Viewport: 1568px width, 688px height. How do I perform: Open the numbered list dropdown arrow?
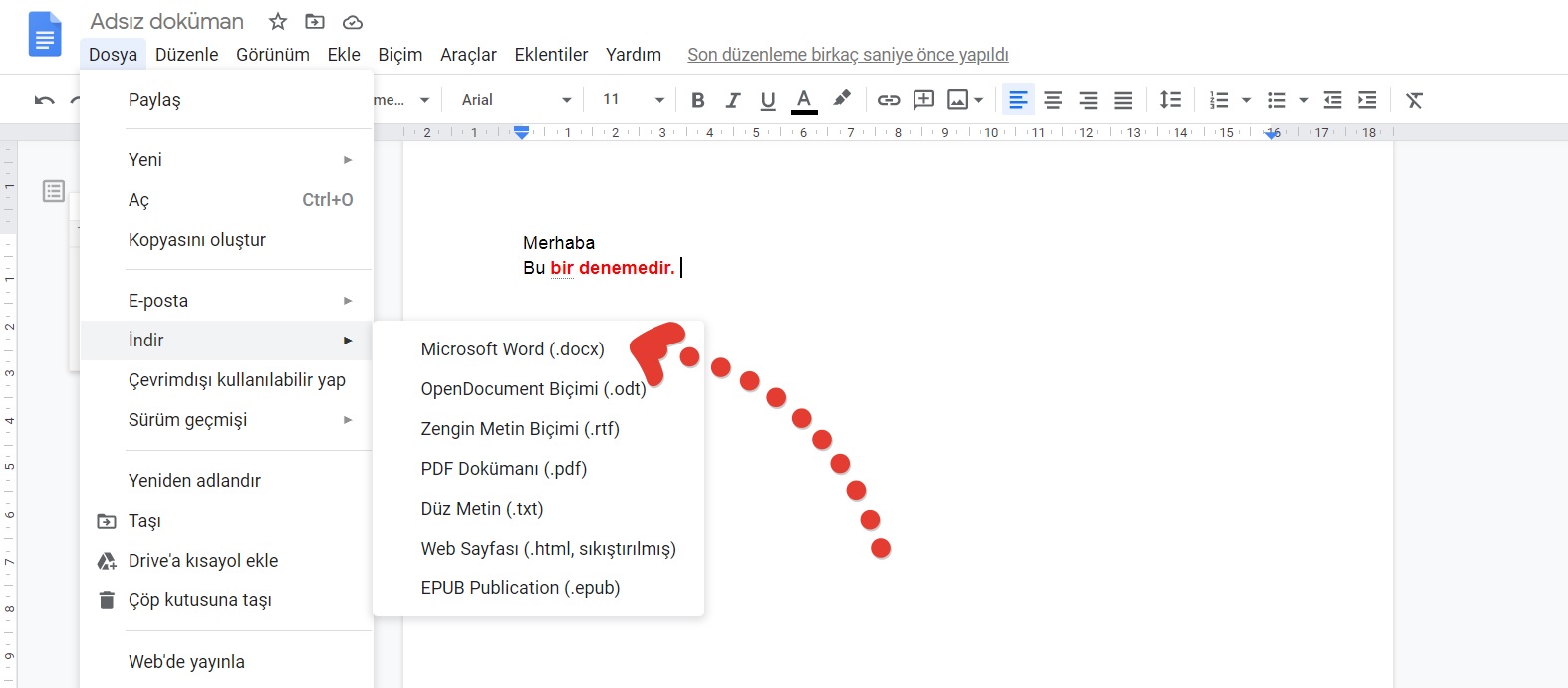(x=1246, y=100)
